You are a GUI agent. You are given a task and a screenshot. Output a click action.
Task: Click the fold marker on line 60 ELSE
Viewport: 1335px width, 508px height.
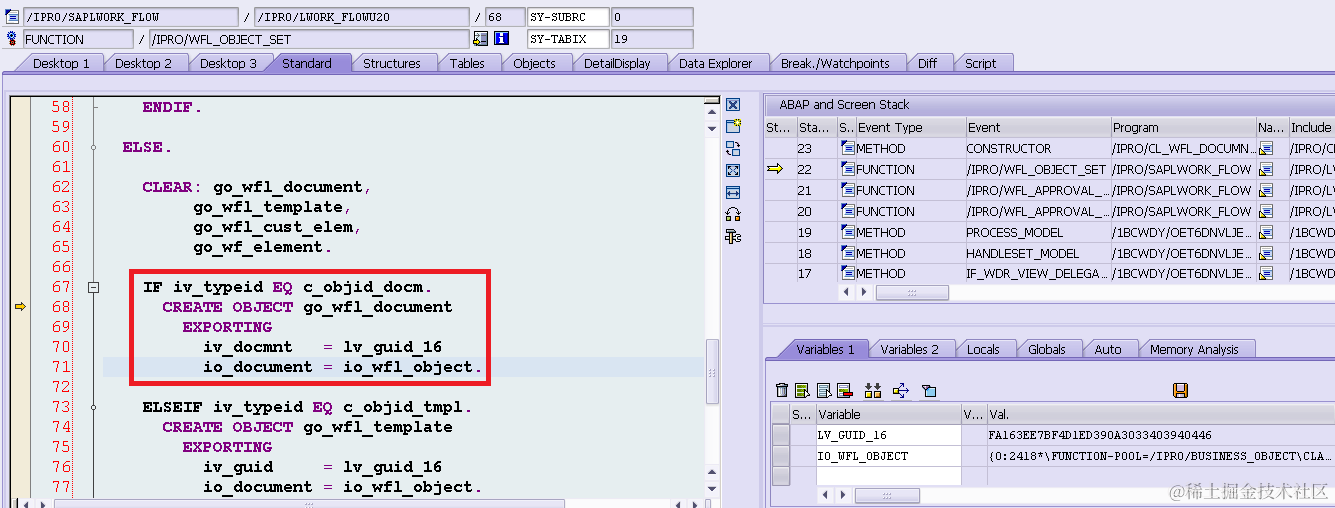pos(94,147)
